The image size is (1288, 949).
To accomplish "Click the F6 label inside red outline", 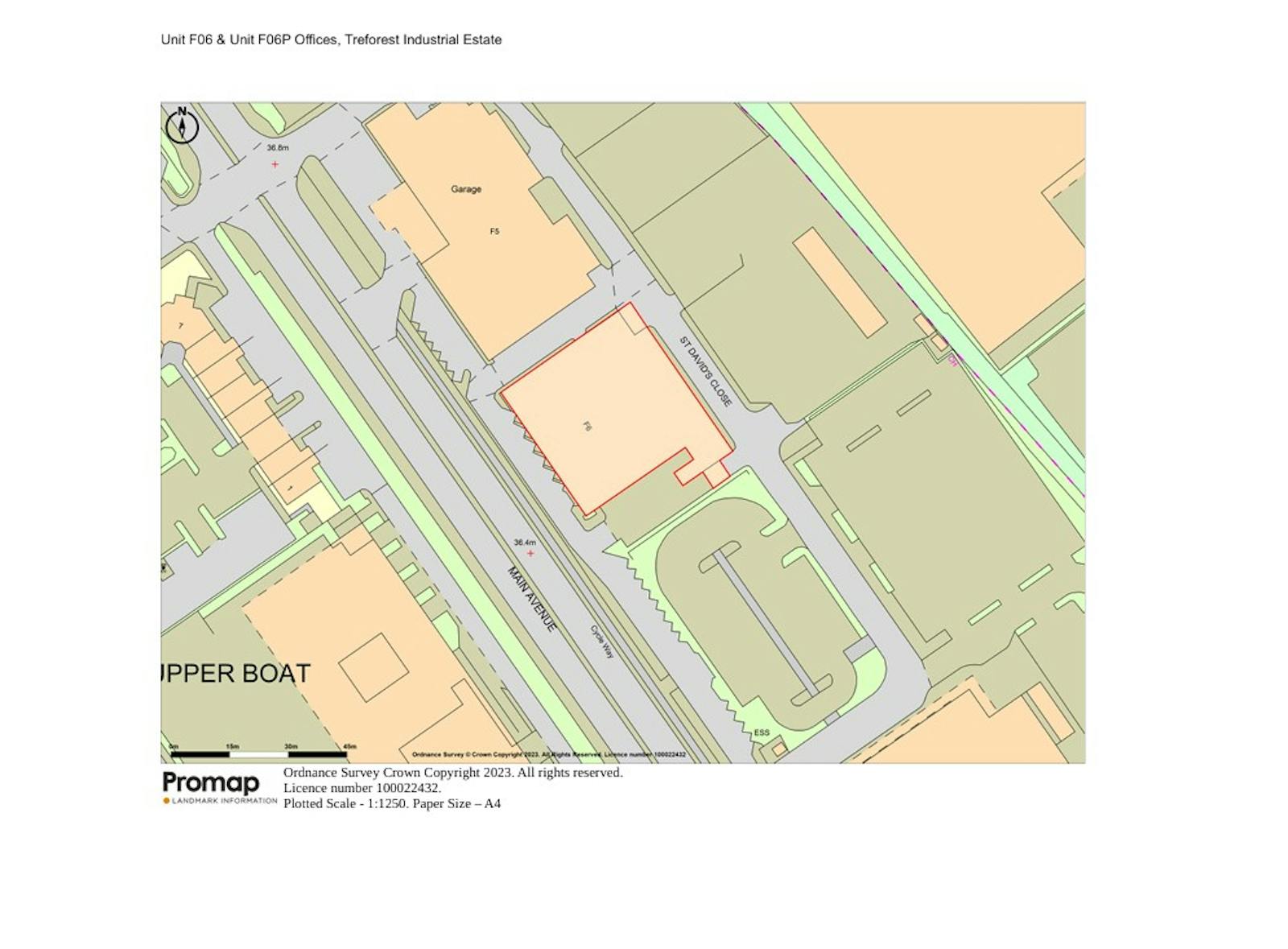I will tap(587, 427).
